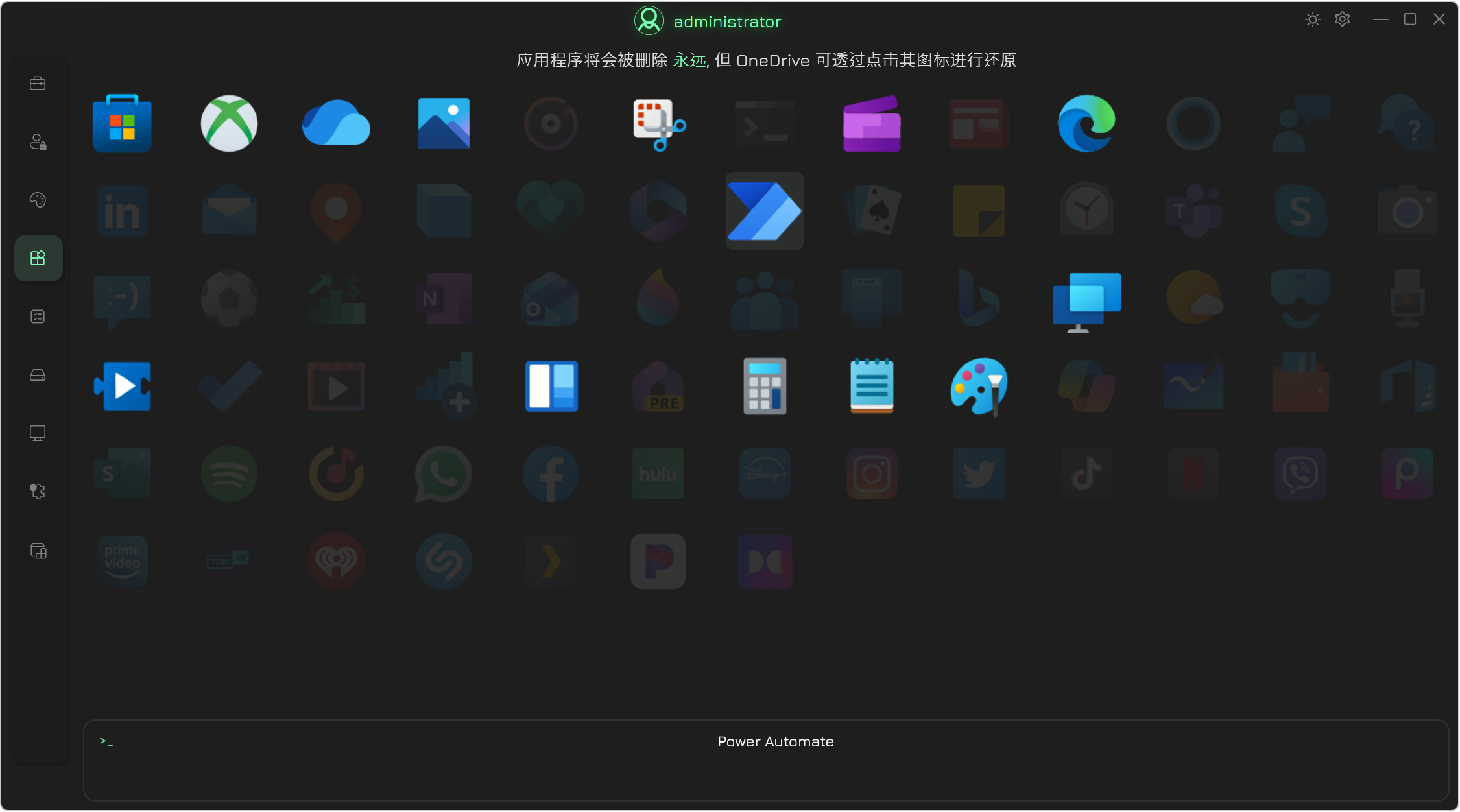Open the checklist sidebar tab
Viewport: 1460px width, 812px height.
(38, 316)
